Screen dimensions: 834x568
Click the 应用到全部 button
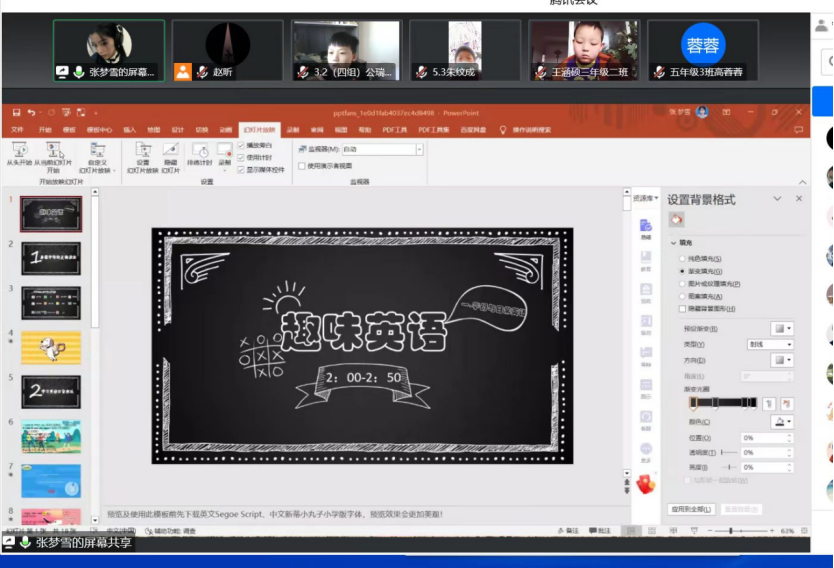point(690,509)
